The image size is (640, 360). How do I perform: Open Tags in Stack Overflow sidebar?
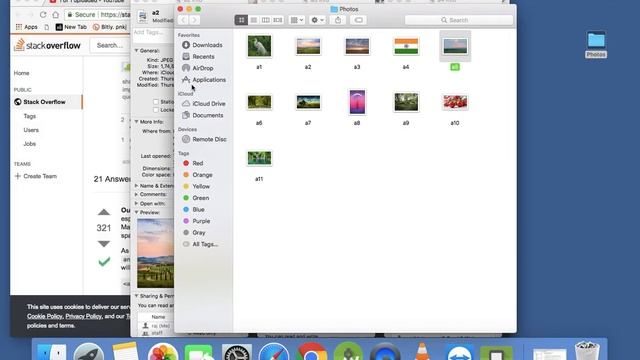pyautogui.click(x=29, y=116)
